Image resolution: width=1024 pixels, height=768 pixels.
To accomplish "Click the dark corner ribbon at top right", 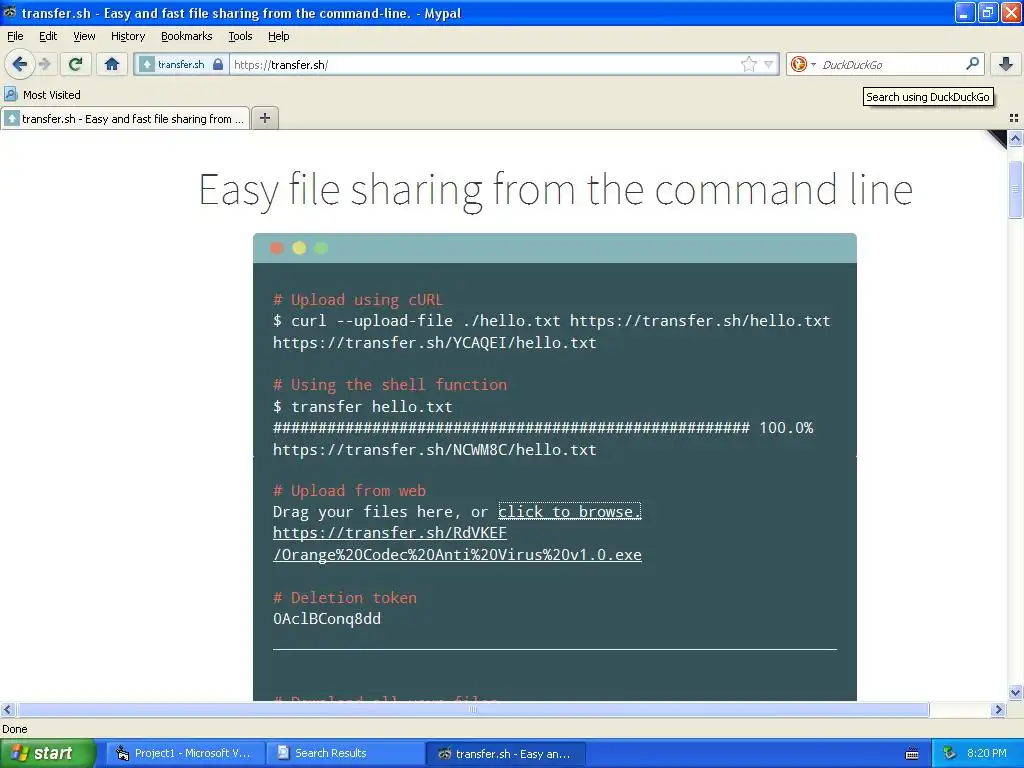I will [x=997, y=139].
